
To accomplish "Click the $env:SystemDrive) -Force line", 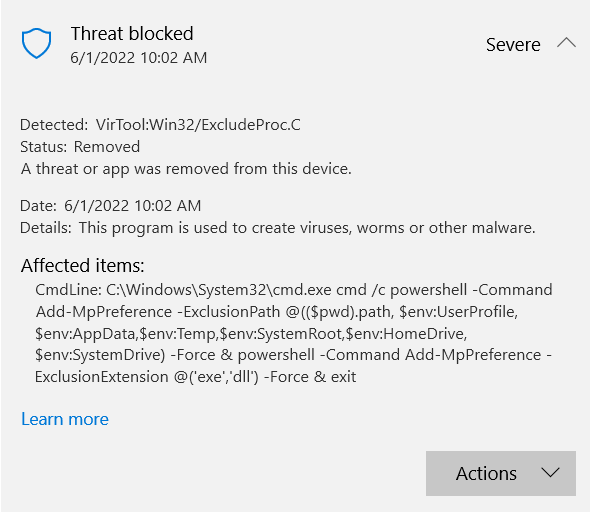I will click(x=293, y=355).
